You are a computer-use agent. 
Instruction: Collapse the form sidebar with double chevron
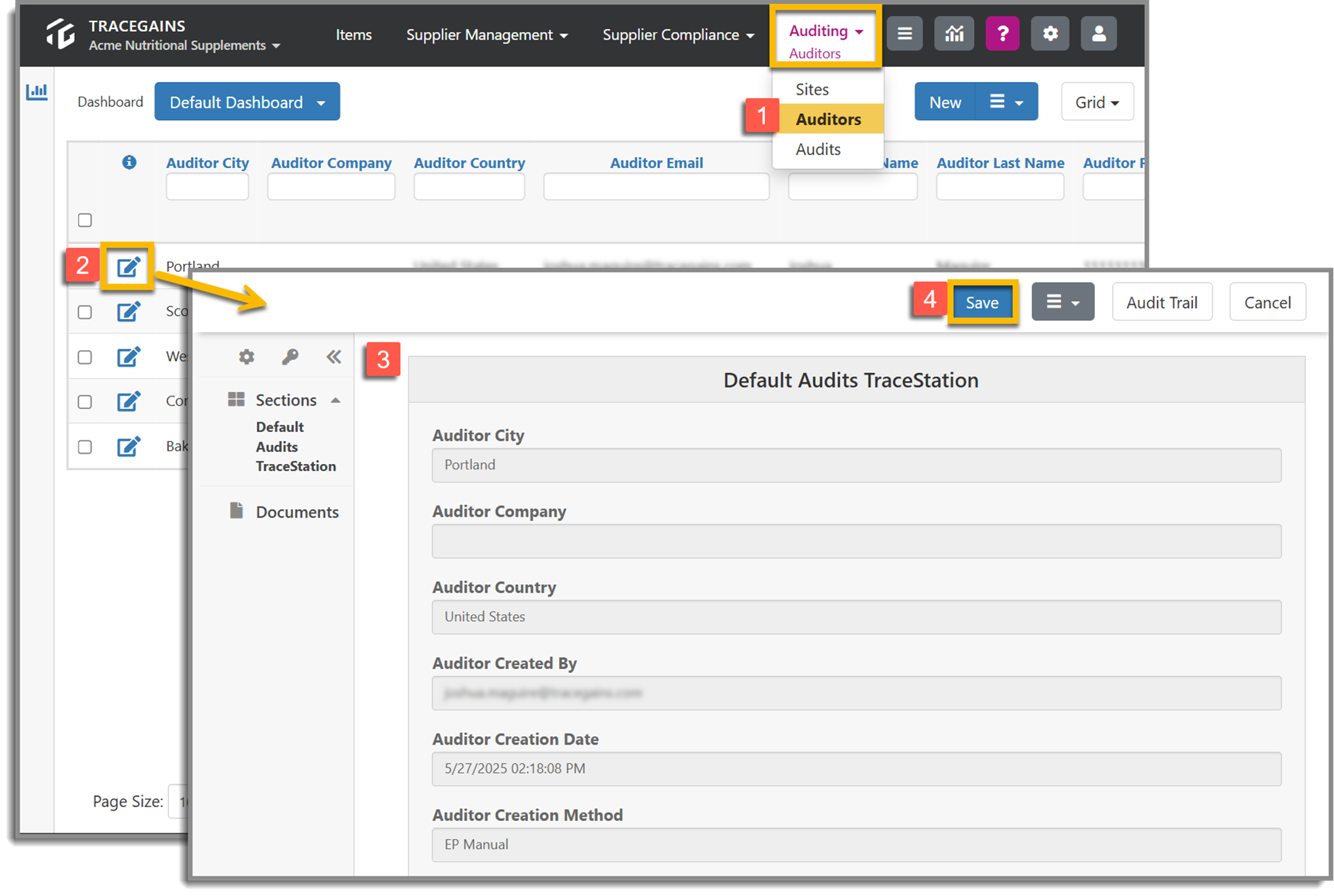pos(333,357)
